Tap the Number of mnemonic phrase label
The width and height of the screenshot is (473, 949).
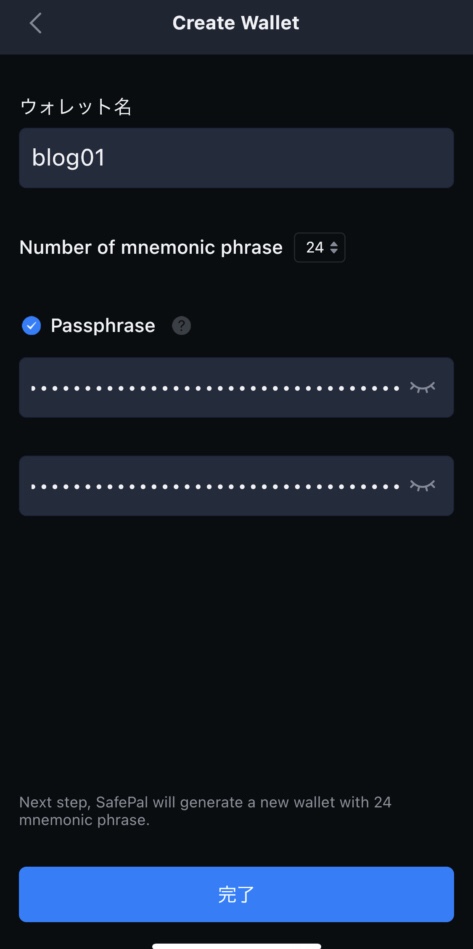[151, 248]
